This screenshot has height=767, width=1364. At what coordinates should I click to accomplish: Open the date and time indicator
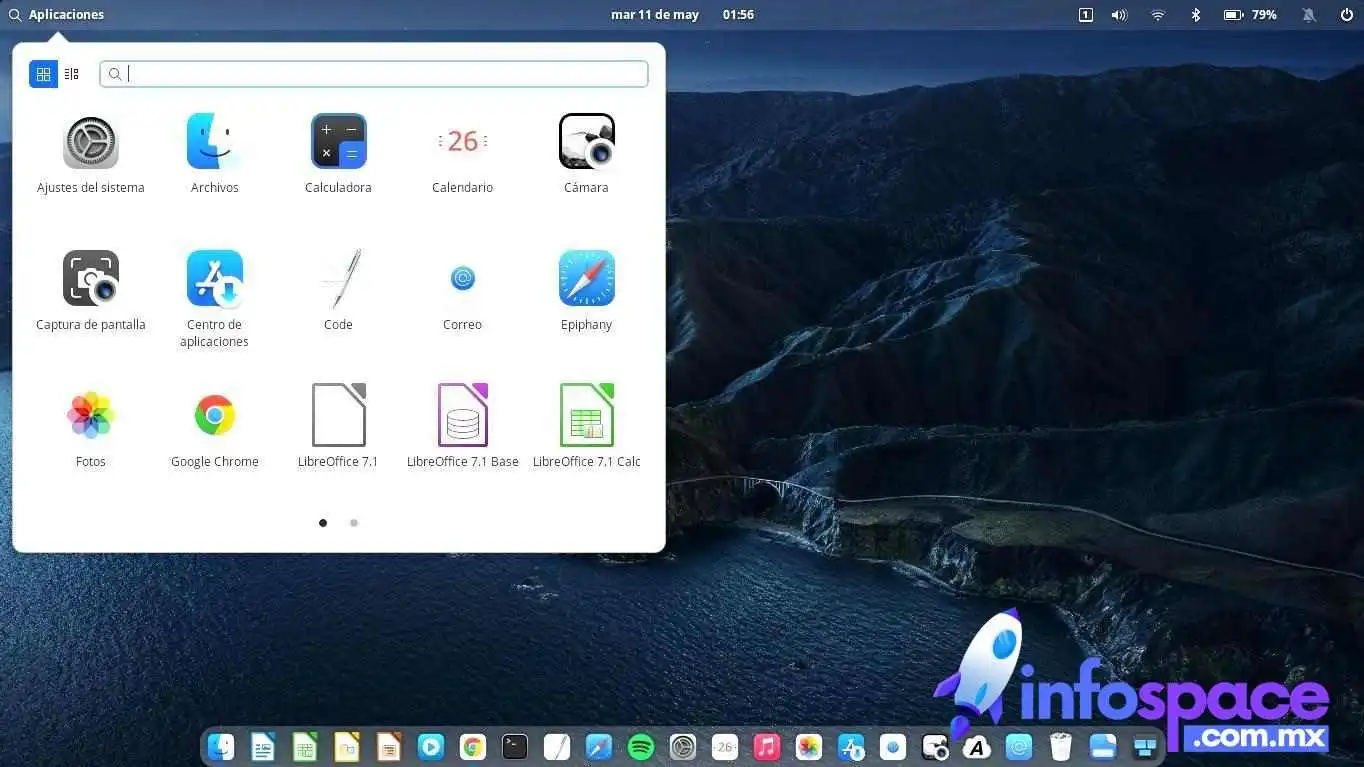[682, 15]
